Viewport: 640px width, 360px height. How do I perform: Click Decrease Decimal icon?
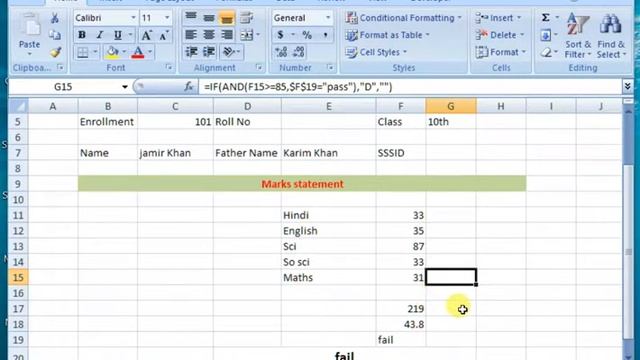tap(299, 52)
